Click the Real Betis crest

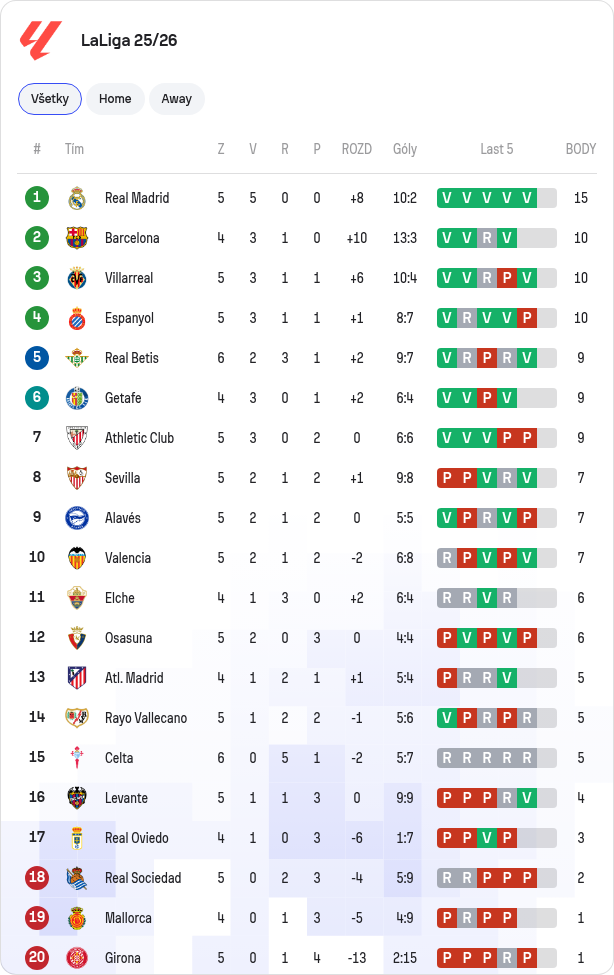[77, 358]
